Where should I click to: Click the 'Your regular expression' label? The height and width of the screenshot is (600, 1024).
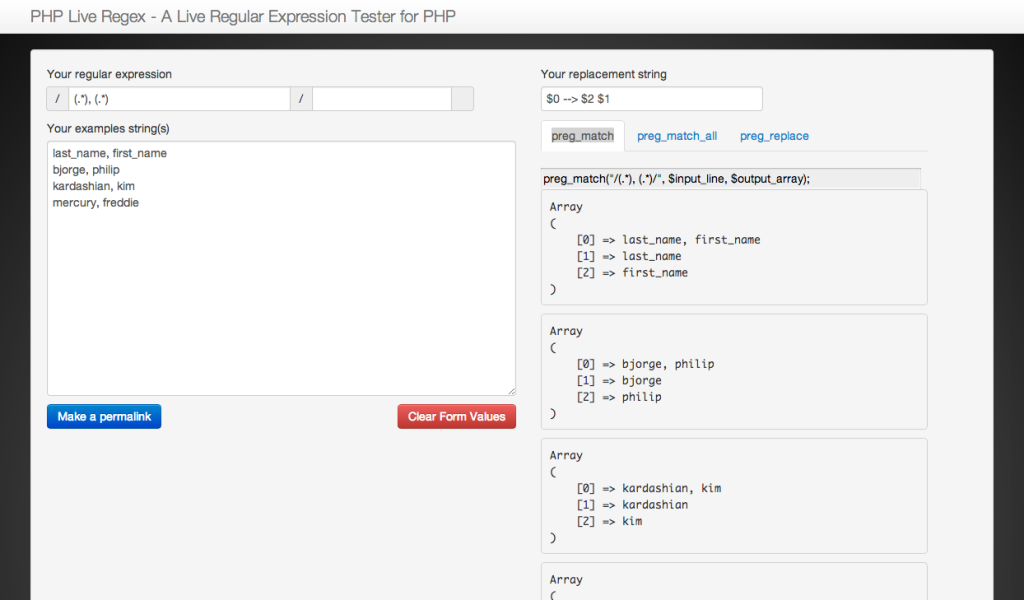click(x=109, y=74)
